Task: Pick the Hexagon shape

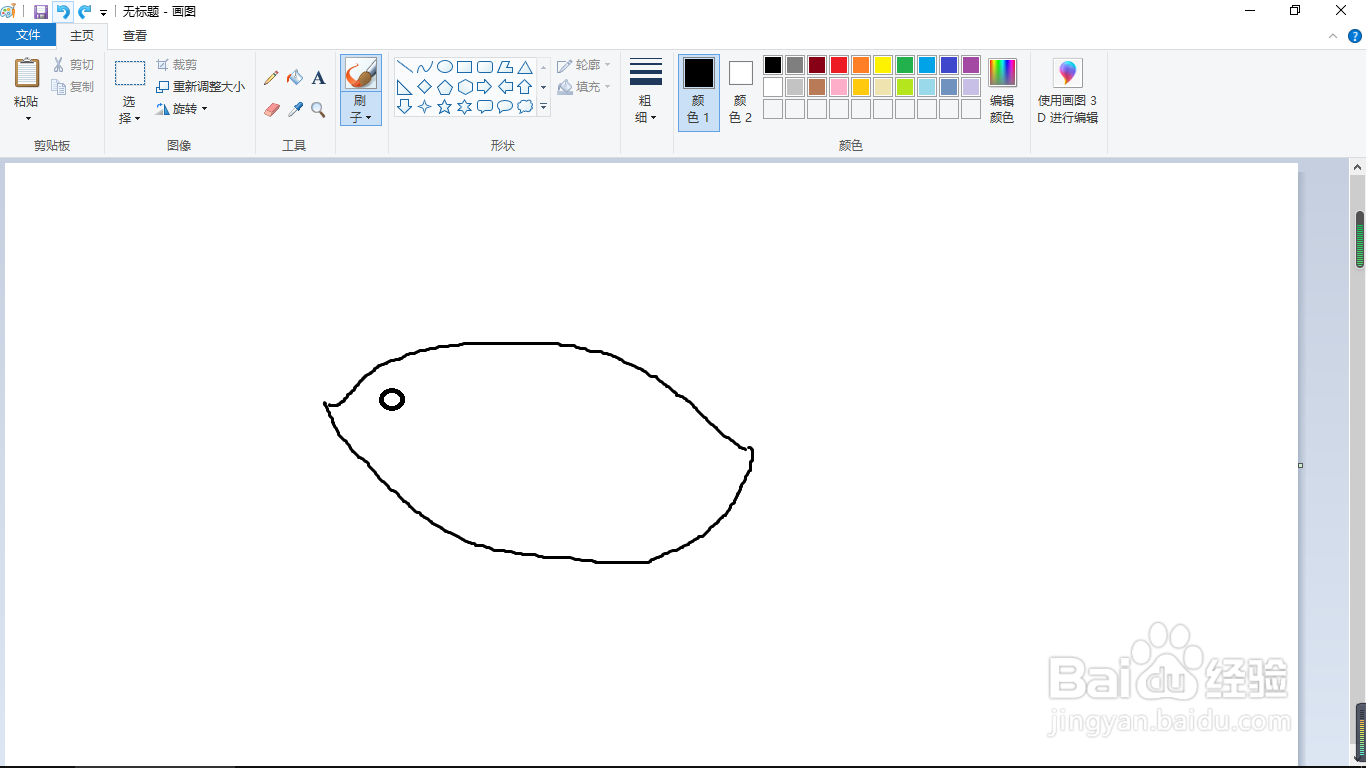Action: pyautogui.click(x=465, y=87)
